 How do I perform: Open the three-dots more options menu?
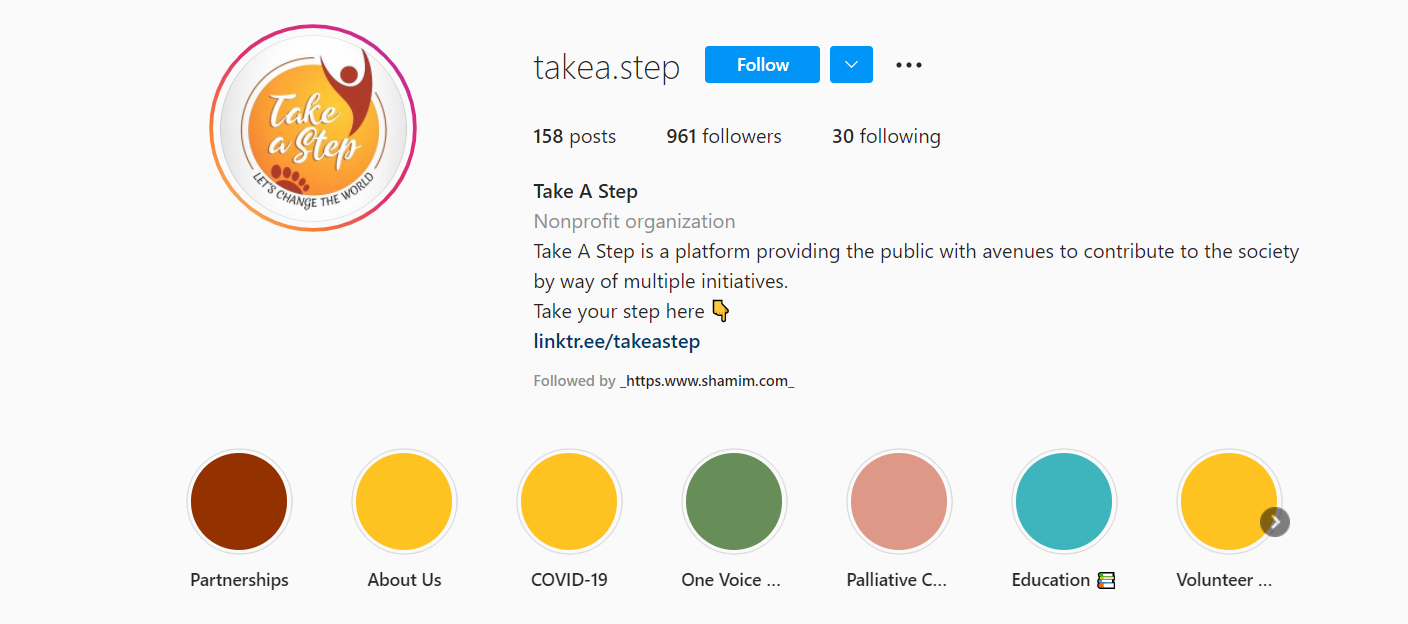point(908,65)
